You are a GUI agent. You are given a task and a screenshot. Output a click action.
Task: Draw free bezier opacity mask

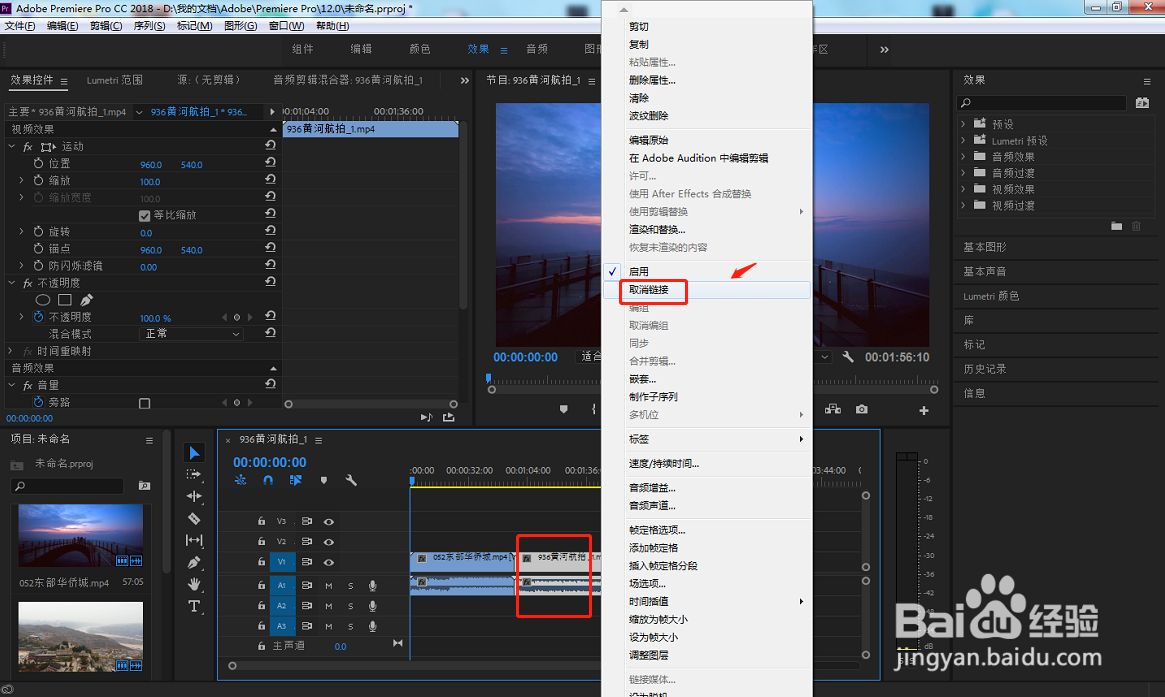(x=86, y=300)
